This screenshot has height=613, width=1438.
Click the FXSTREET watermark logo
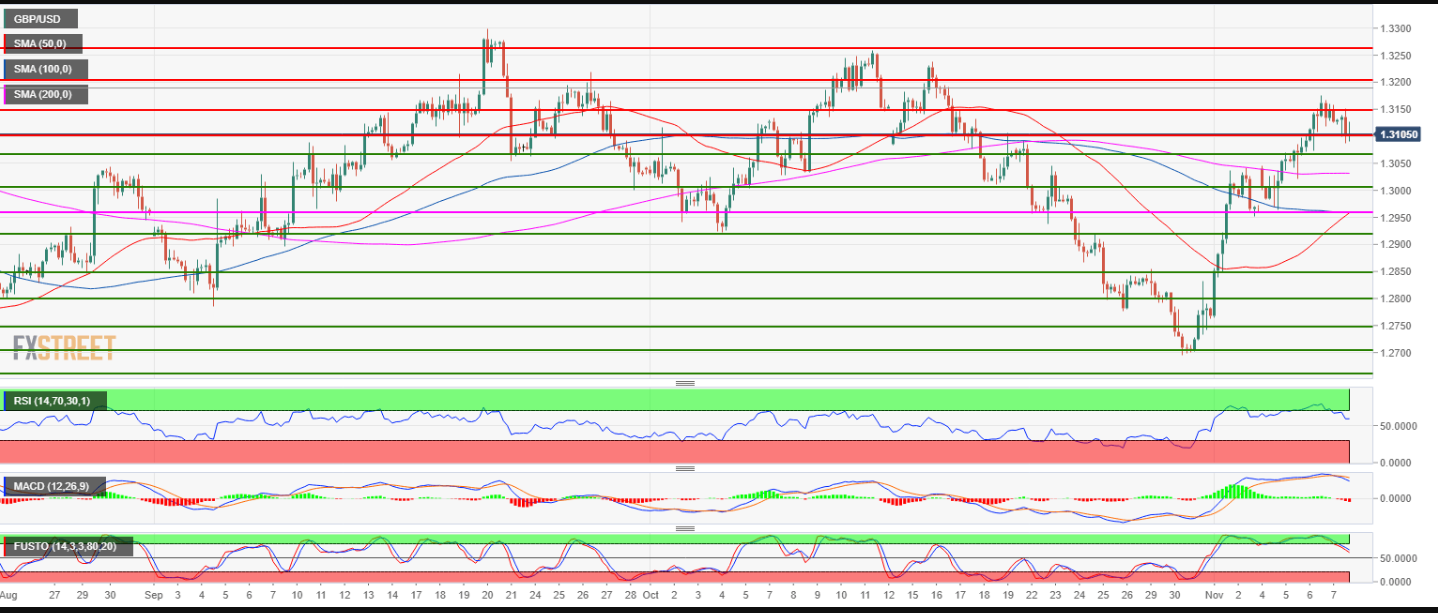click(x=64, y=348)
